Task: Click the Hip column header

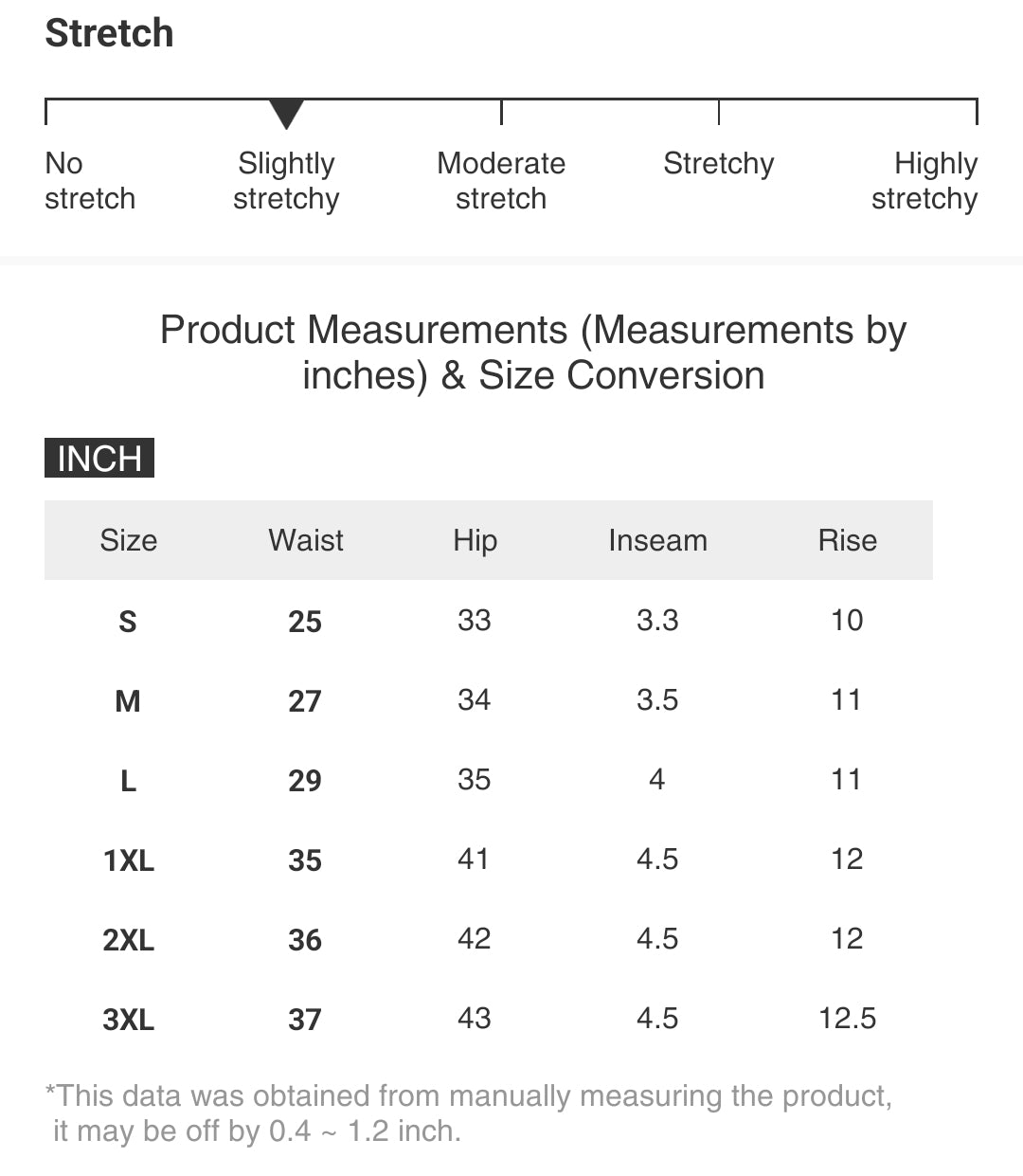Action: [x=475, y=540]
